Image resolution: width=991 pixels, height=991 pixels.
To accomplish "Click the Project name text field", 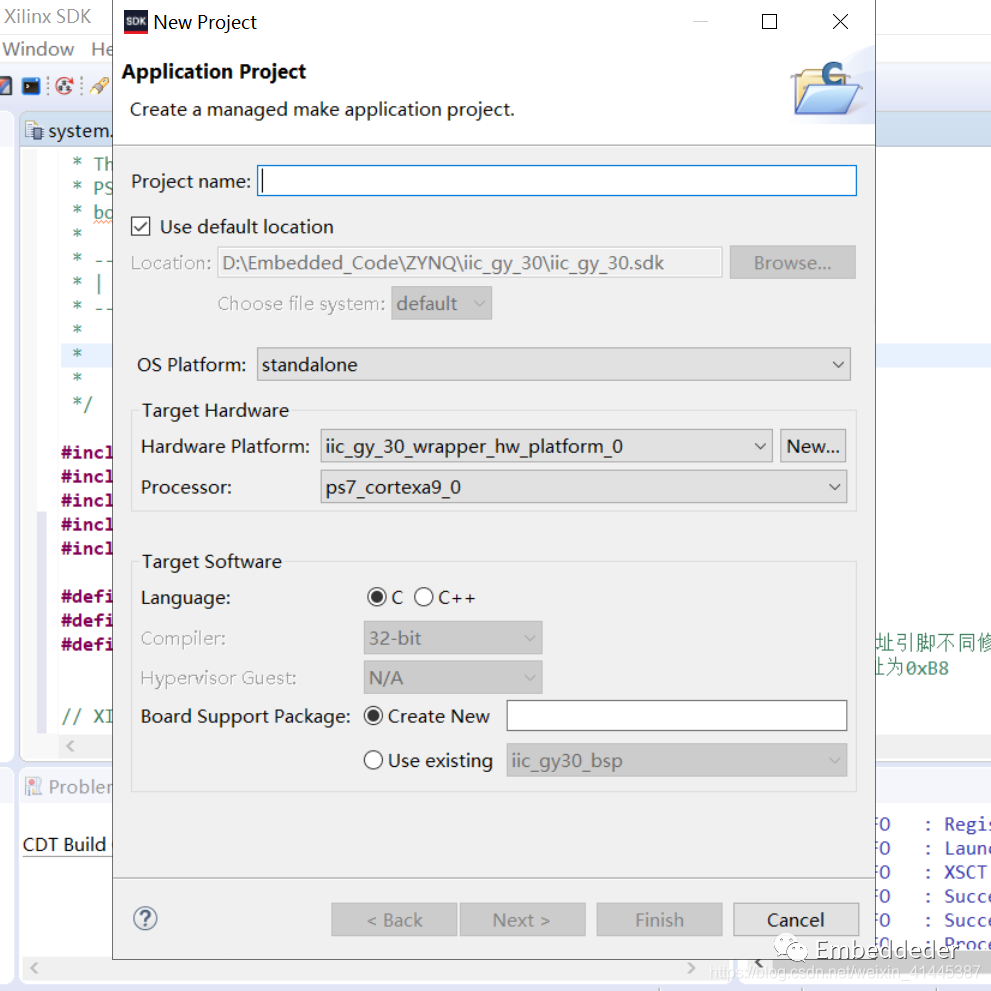I will click(557, 181).
